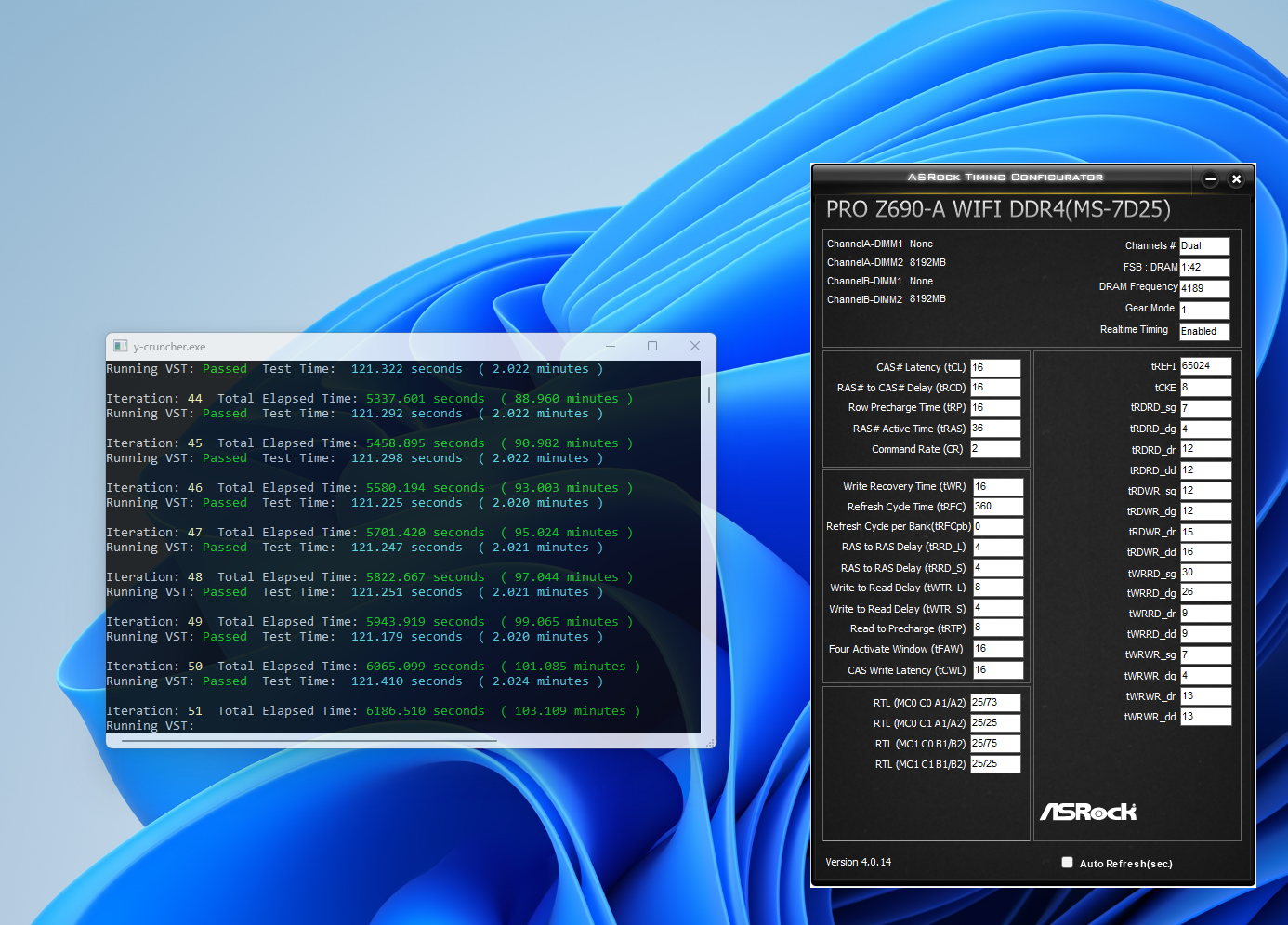The width and height of the screenshot is (1288, 925).
Task: Click the CAS Write Latency (tCWL) field
Action: click(x=998, y=670)
